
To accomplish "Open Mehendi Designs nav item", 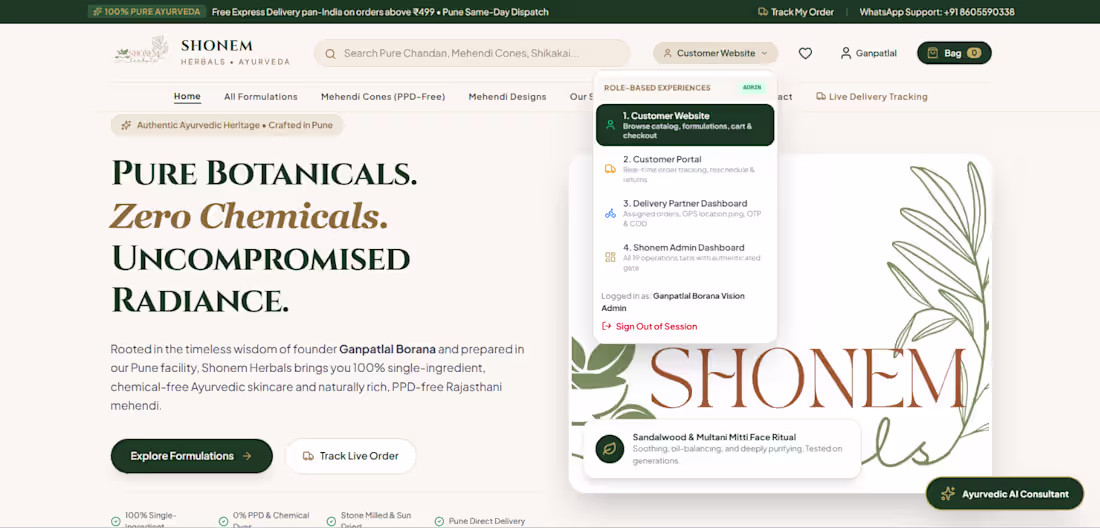I will [507, 97].
